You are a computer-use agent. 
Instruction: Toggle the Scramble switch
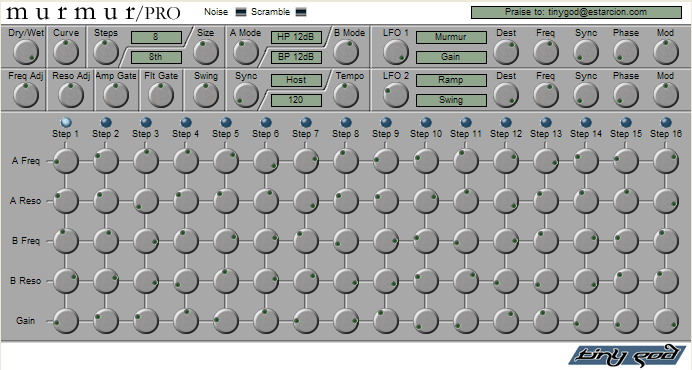pyautogui.click(x=301, y=12)
